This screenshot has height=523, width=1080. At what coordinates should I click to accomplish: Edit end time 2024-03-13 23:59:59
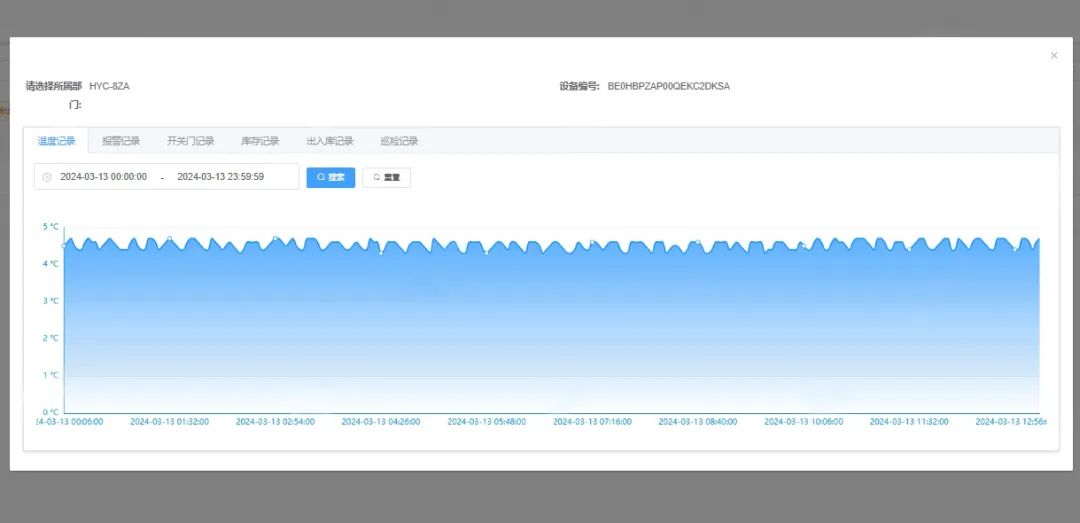tap(220, 177)
